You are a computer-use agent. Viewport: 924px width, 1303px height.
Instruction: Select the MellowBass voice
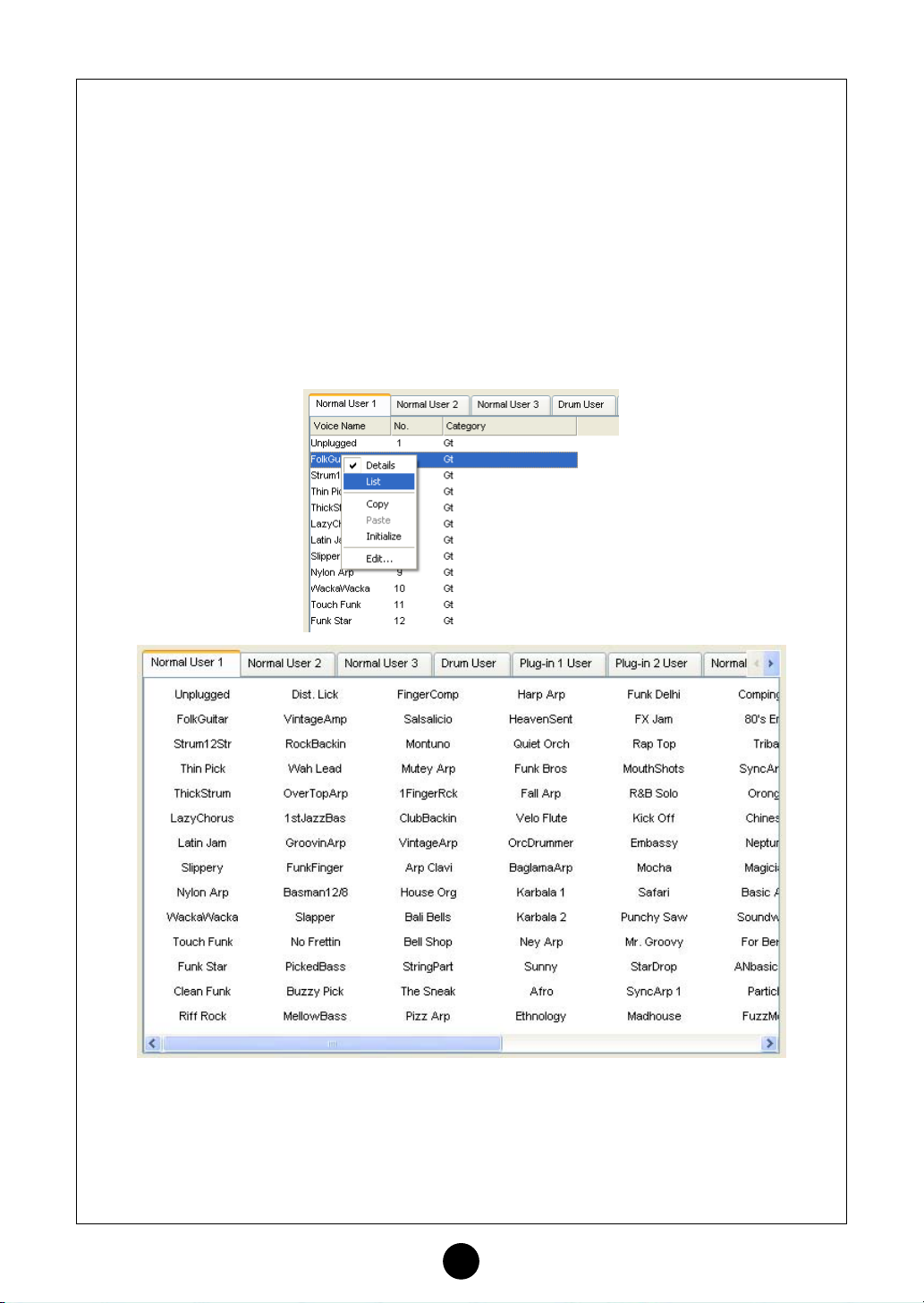(x=315, y=1017)
